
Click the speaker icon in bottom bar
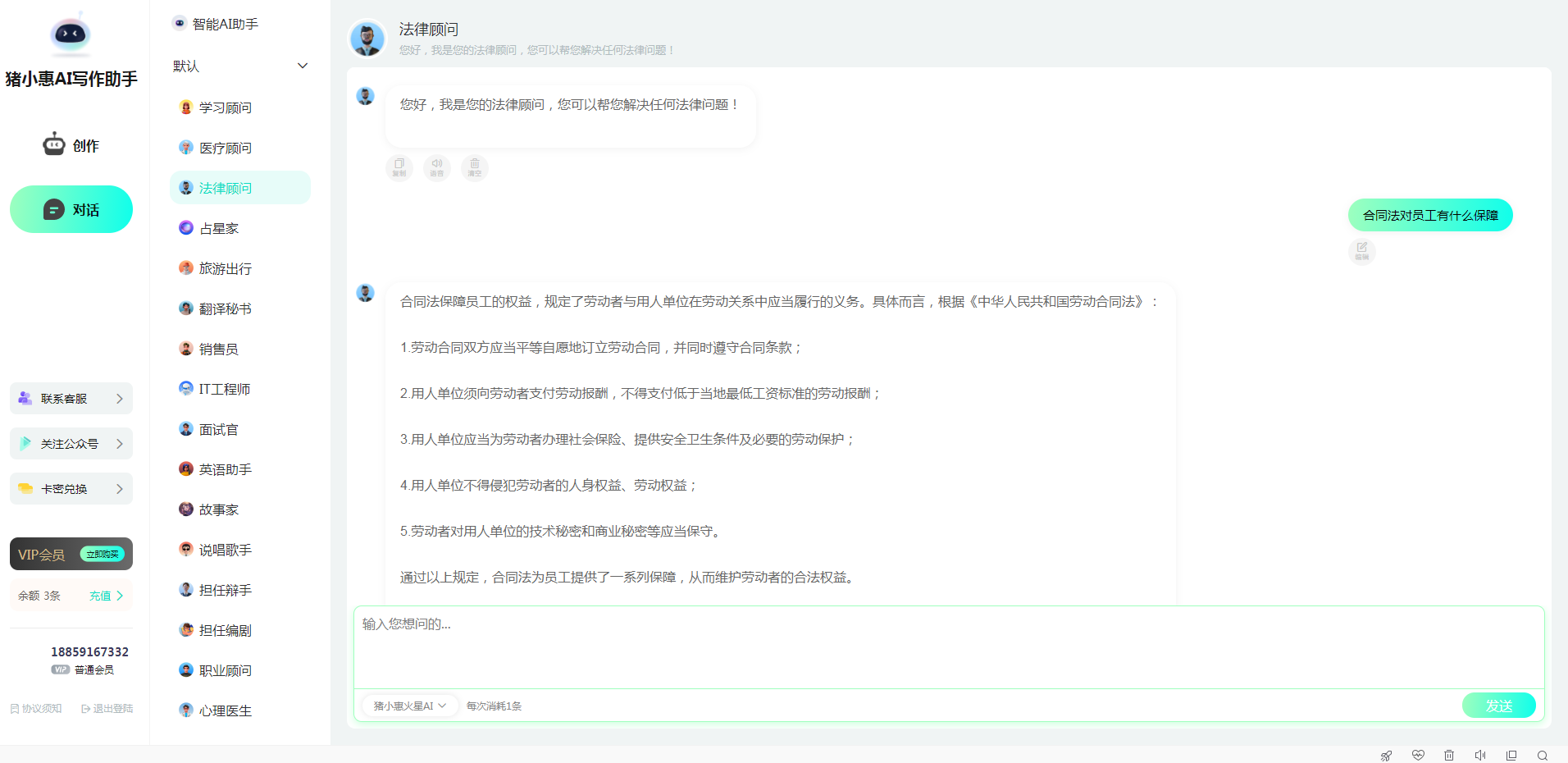(x=1480, y=756)
